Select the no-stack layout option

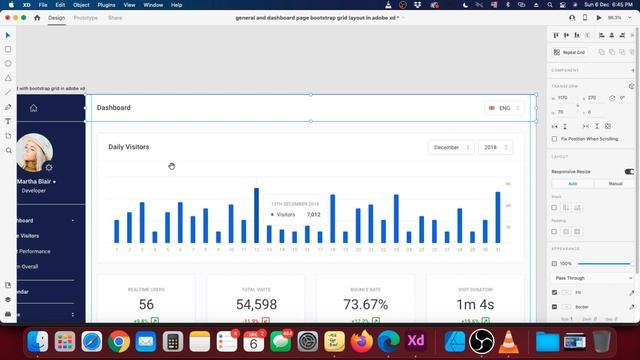554,208
